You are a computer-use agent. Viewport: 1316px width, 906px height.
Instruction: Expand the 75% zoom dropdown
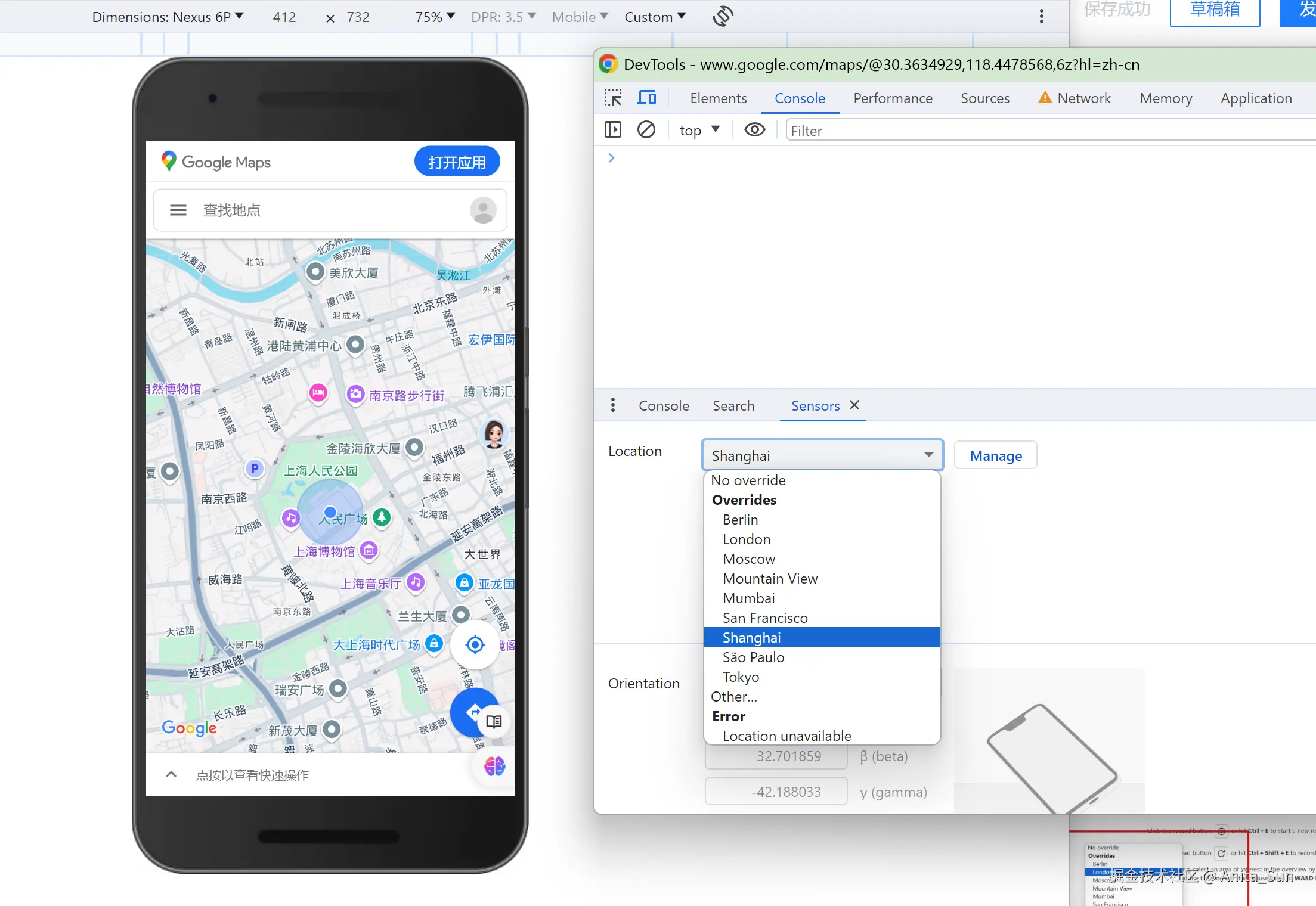(435, 17)
